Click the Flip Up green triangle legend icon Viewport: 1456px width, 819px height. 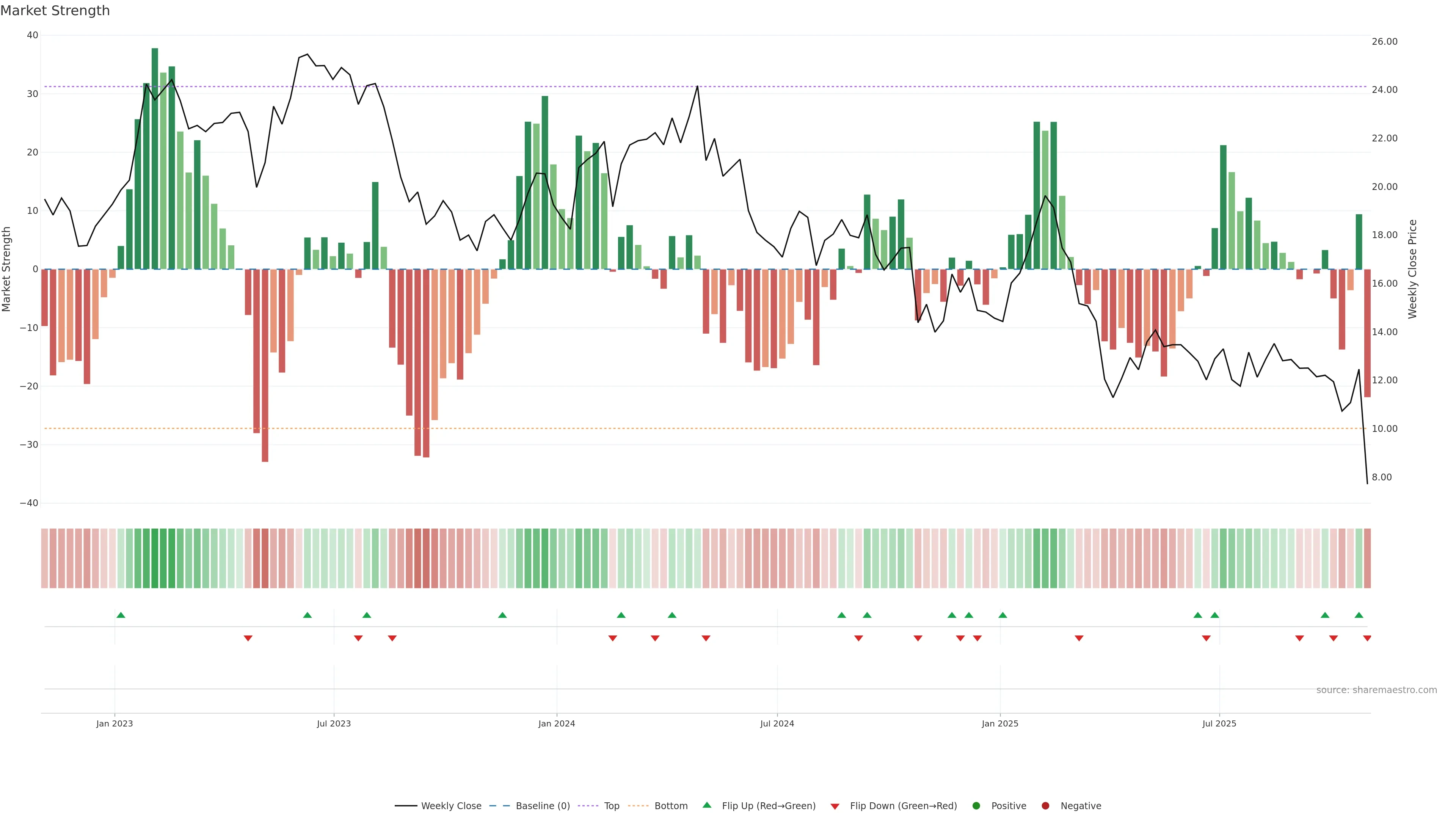click(706, 805)
